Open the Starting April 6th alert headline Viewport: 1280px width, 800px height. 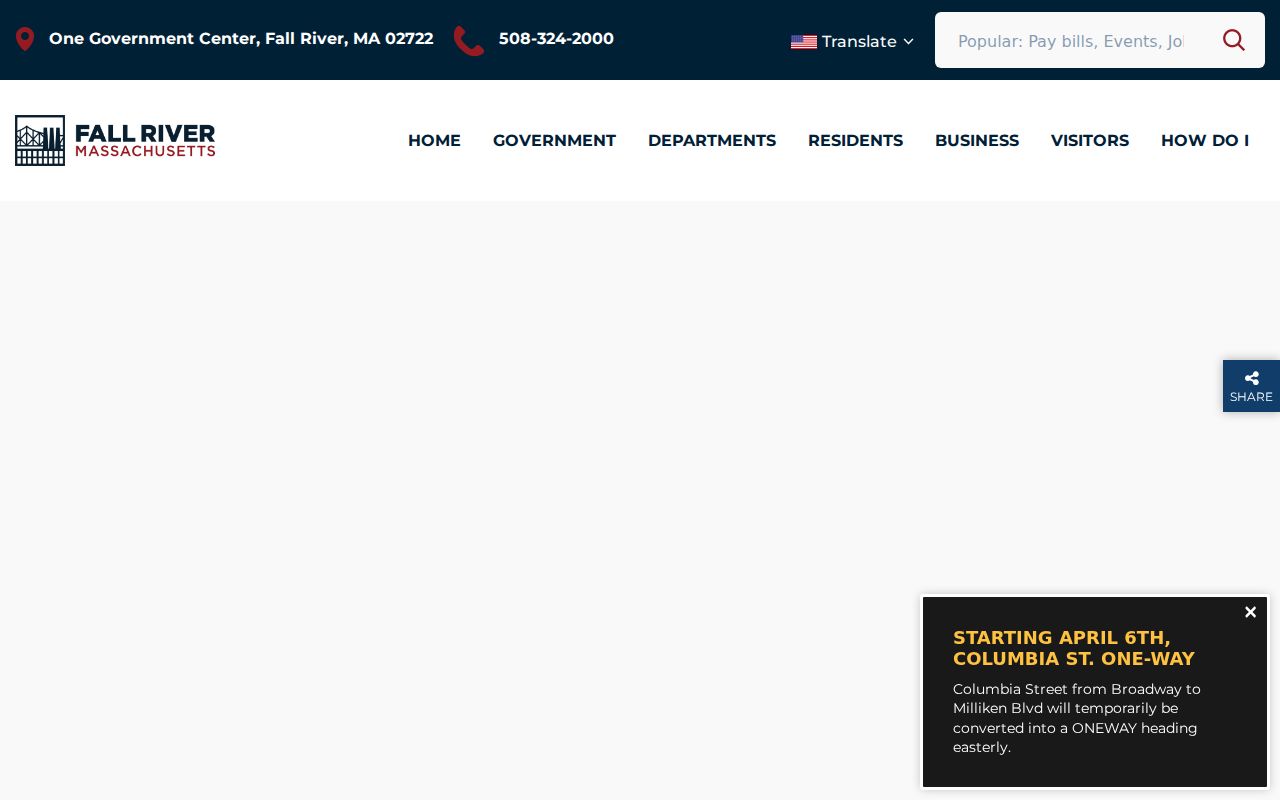pos(1074,648)
